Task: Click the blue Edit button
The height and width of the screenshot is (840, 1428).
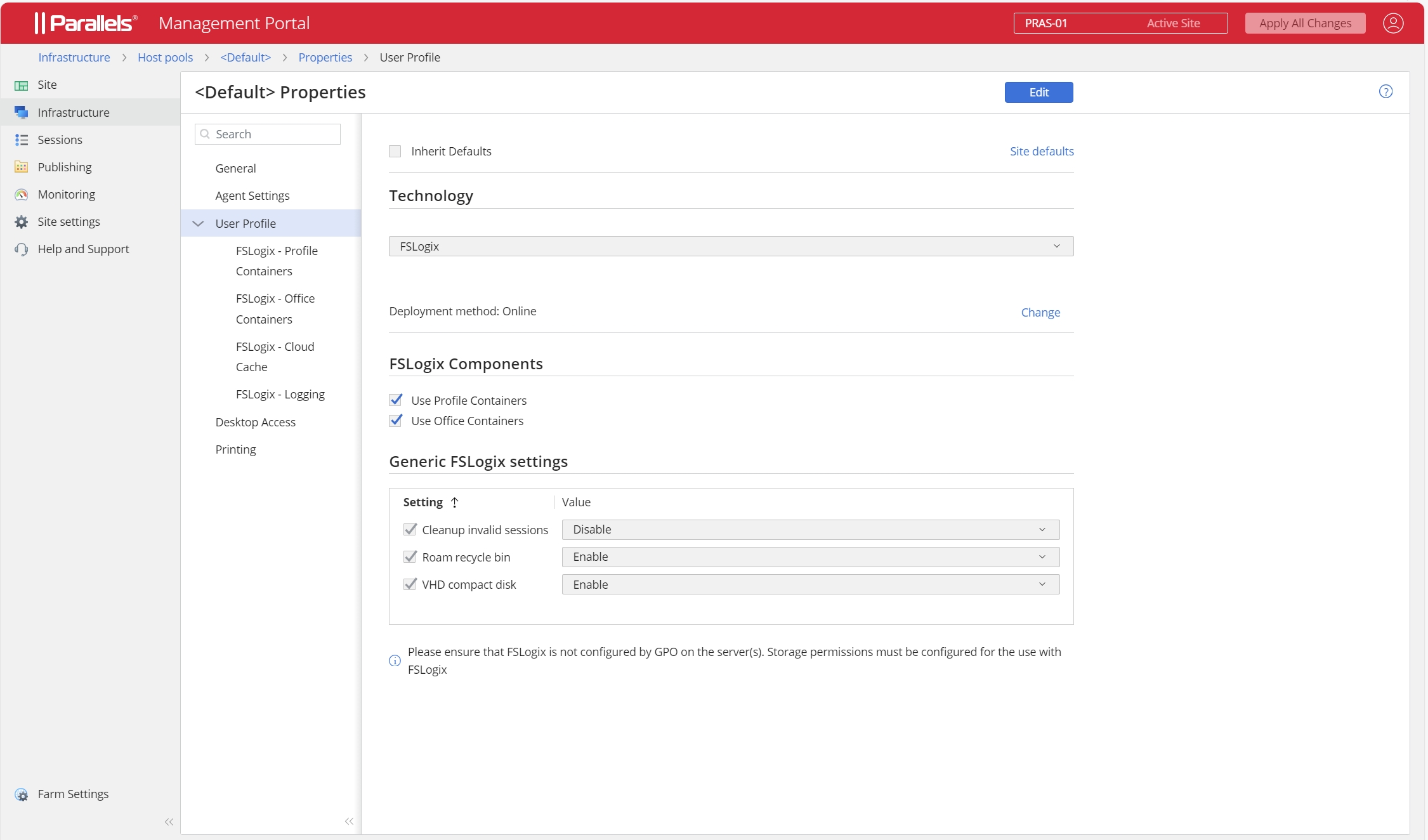Action: [x=1038, y=92]
